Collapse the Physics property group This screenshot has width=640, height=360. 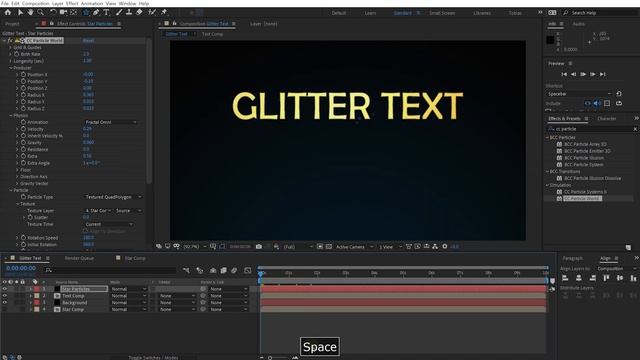(x=11, y=116)
